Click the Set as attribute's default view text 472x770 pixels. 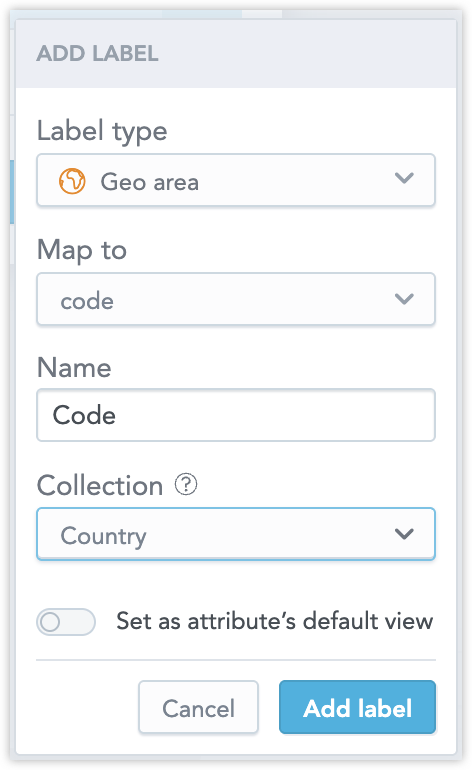tap(275, 621)
